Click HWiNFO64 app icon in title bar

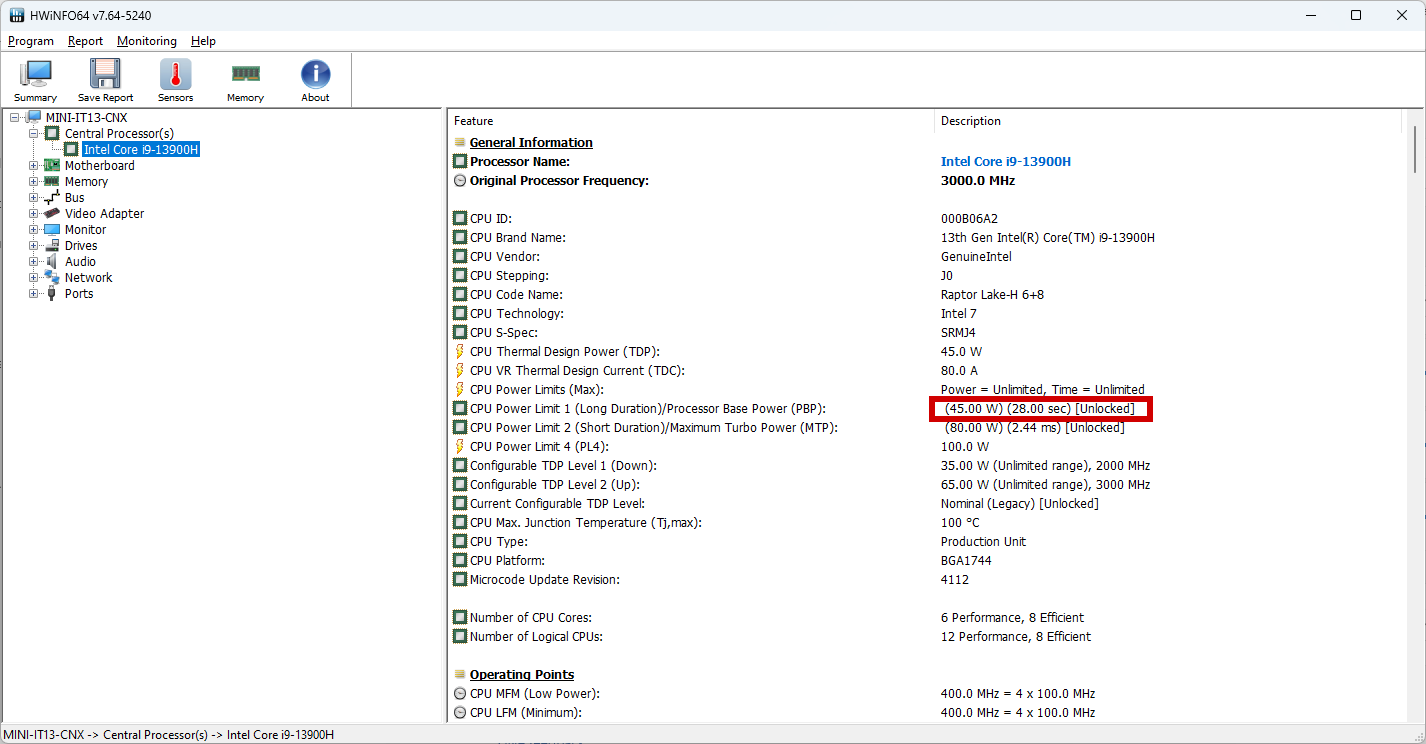(x=17, y=16)
